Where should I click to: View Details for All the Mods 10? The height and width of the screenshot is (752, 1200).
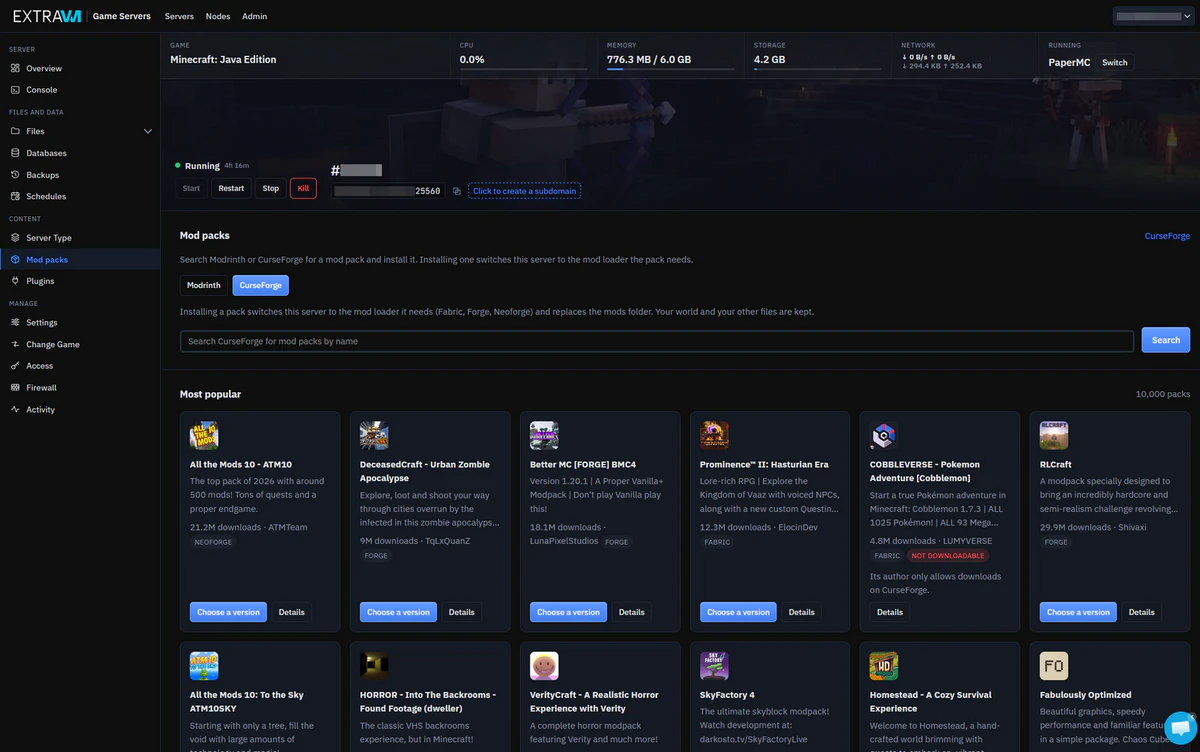pyautogui.click(x=292, y=612)
